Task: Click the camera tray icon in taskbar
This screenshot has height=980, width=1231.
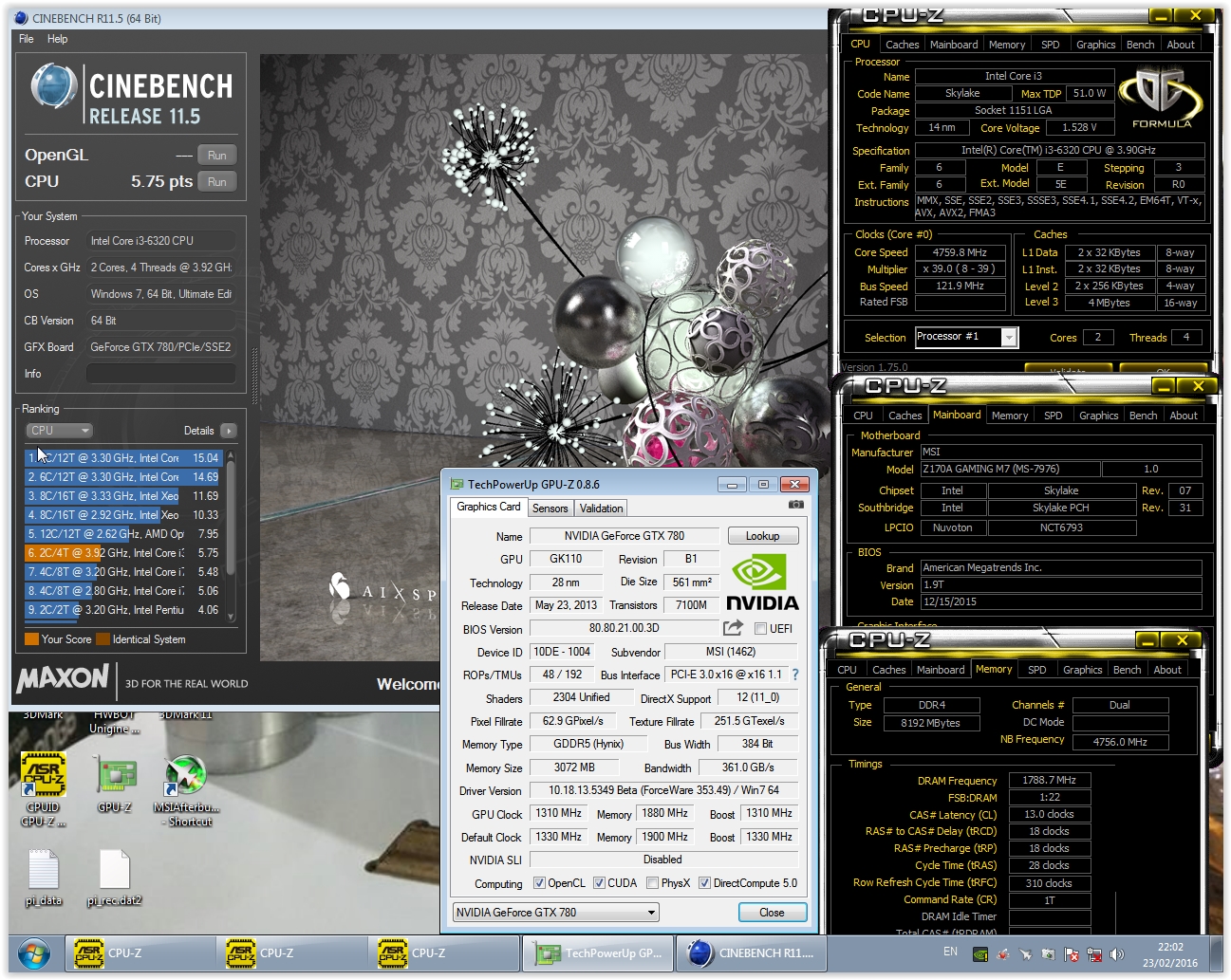Action: point(1049,954)
